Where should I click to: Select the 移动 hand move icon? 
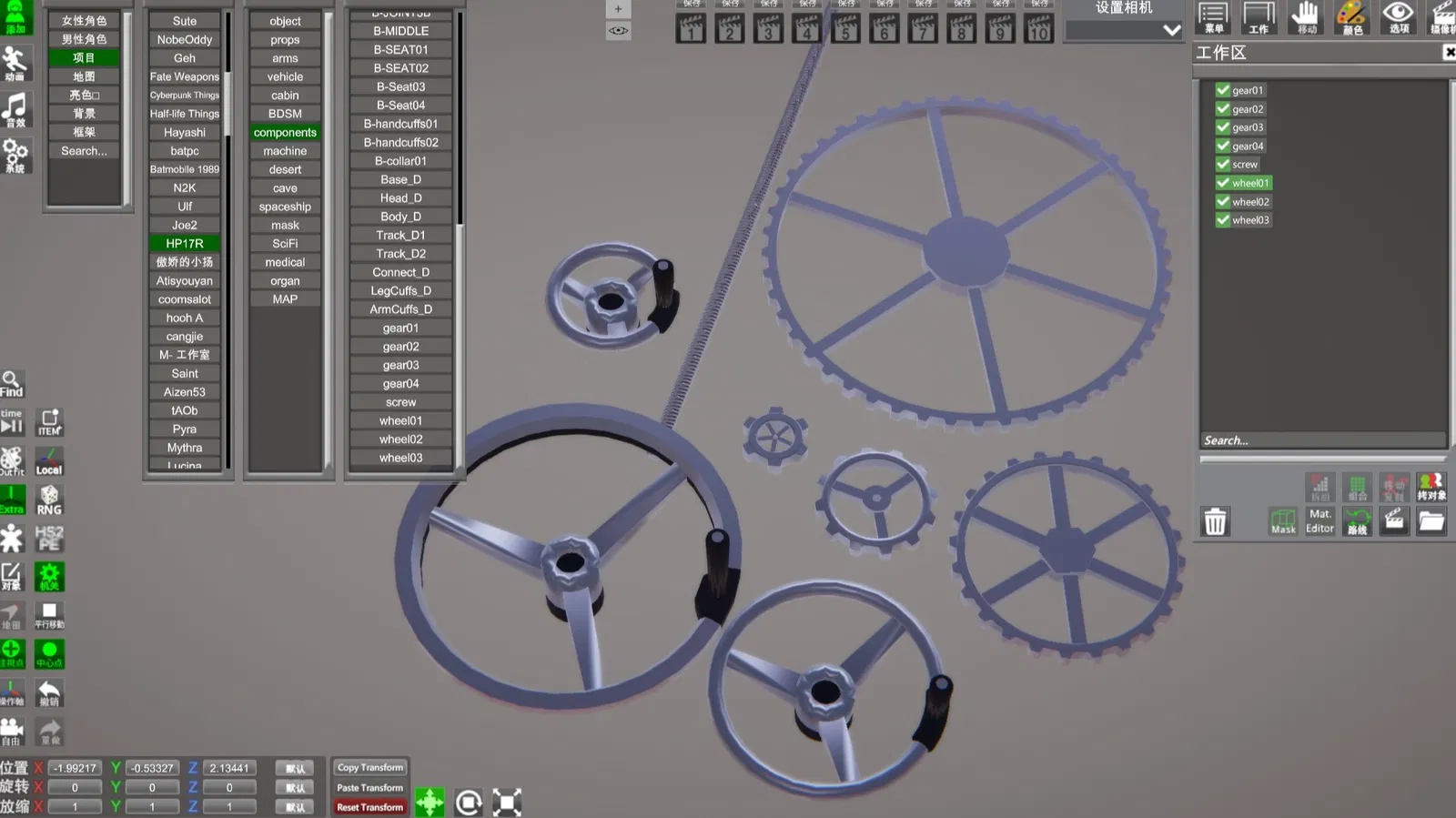pyautogui.click(x=1306, y=17)
